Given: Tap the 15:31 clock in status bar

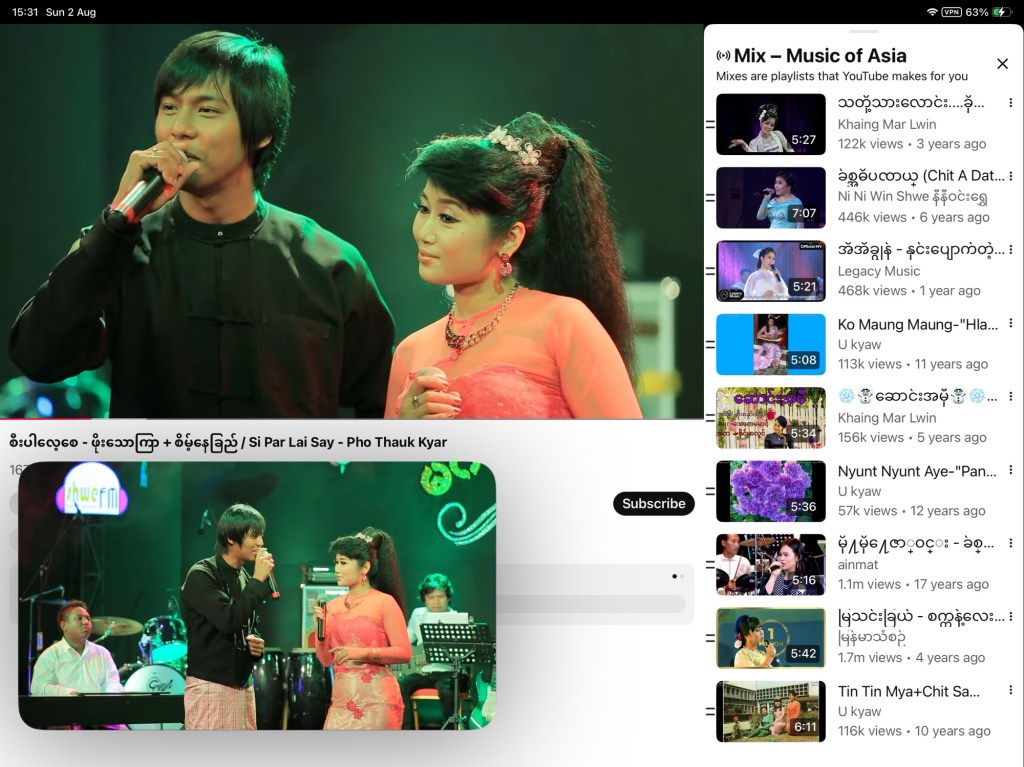Looking at the screenshot, I should tap(25, 12).
